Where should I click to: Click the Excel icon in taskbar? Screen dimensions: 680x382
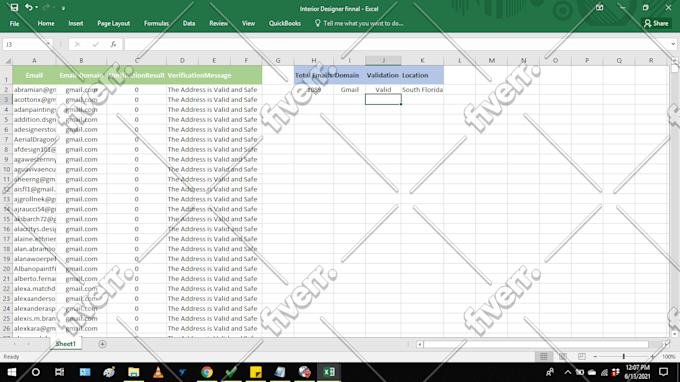point(329,372)
